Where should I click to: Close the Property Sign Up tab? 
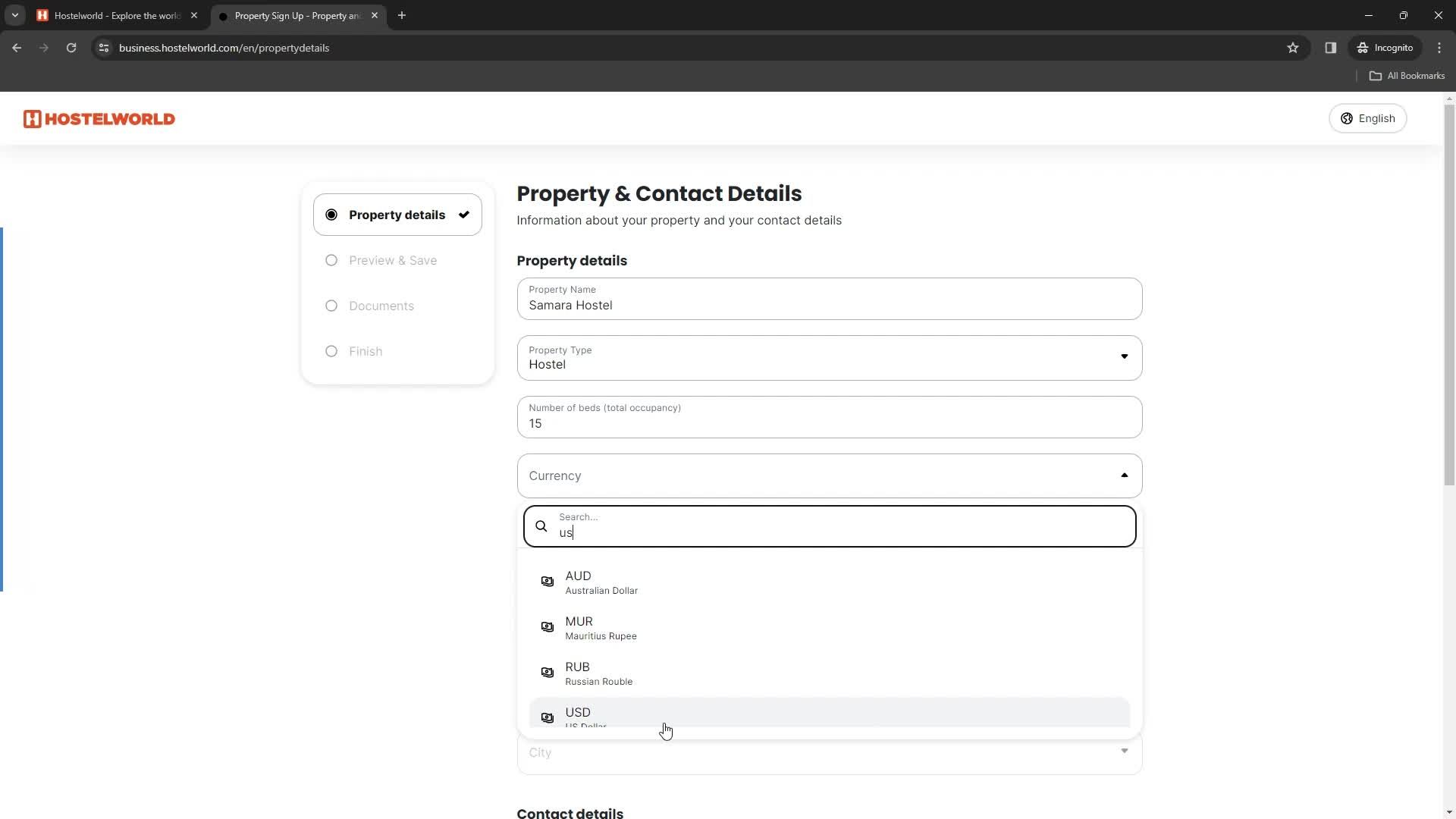(x=375, y=15)
